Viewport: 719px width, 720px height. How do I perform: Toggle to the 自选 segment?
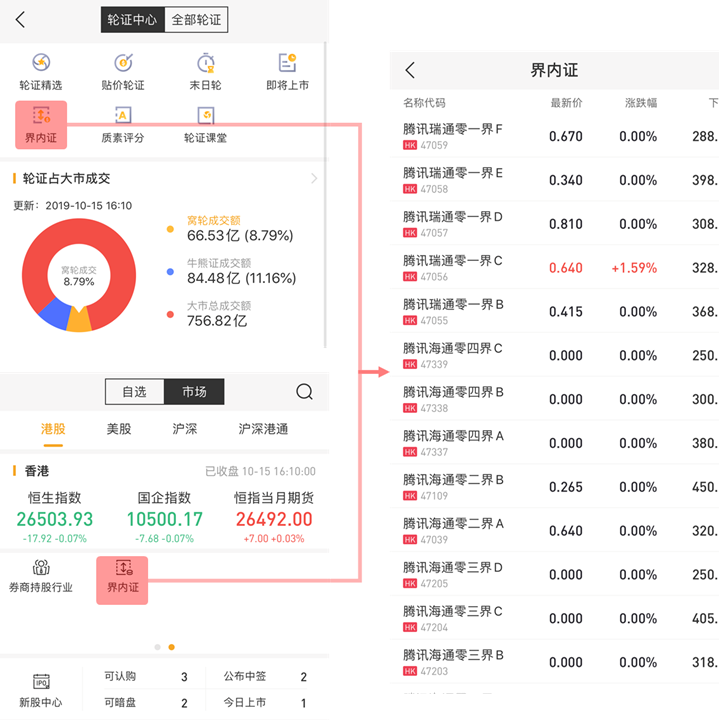[135, 392]
